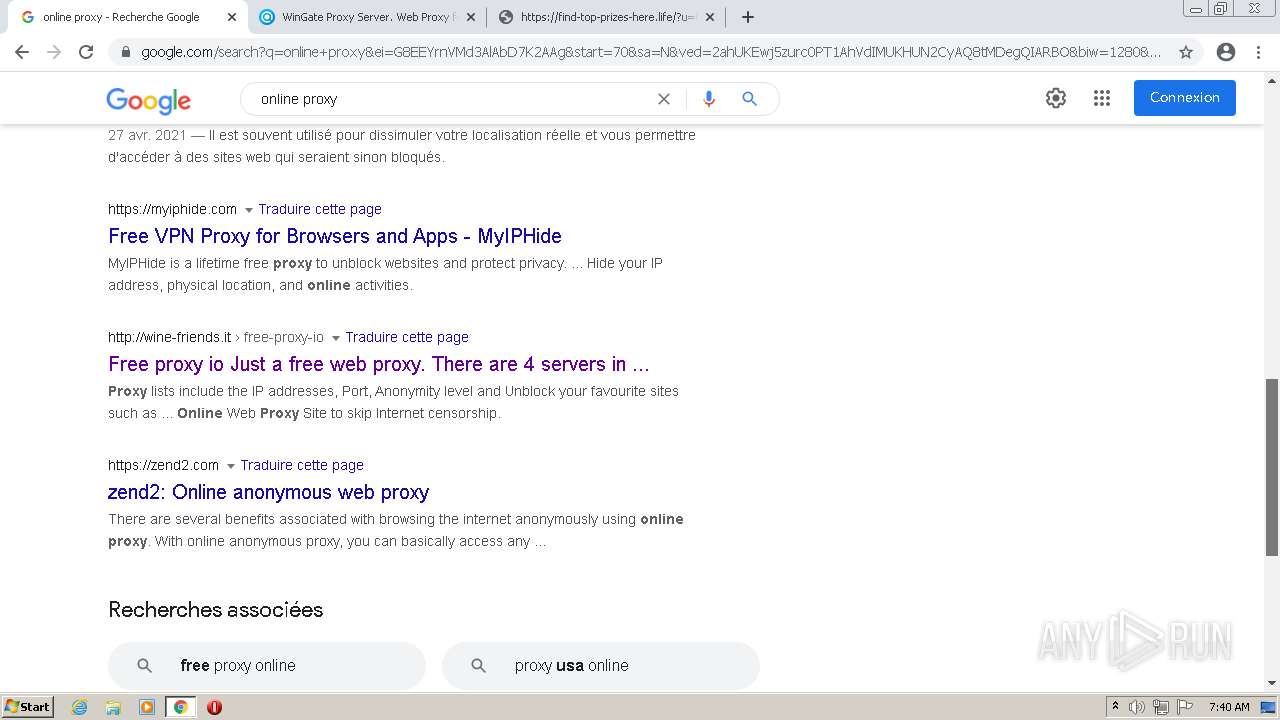The width and height of the screenshot is (1280, 720).
Task: Select related search proxy usa online
Action: (x=601, y=666)
